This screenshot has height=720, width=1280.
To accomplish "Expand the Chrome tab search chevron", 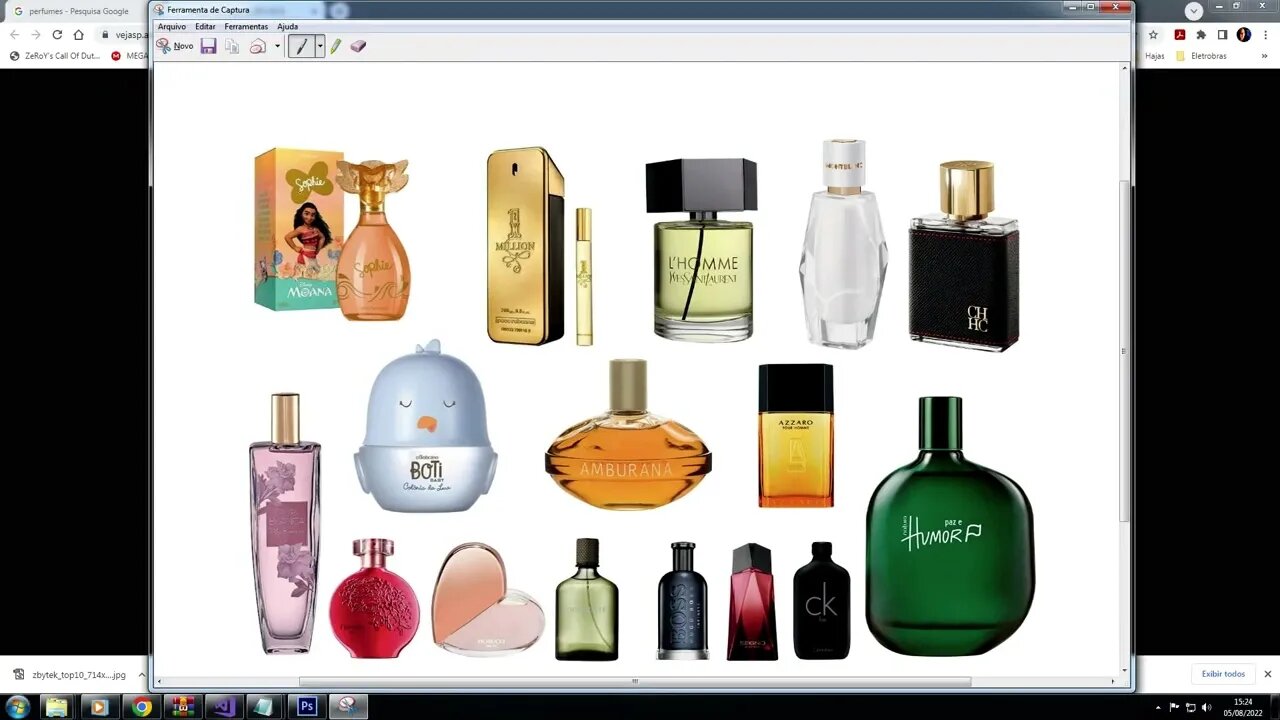I will click(x=1194, y=11).
